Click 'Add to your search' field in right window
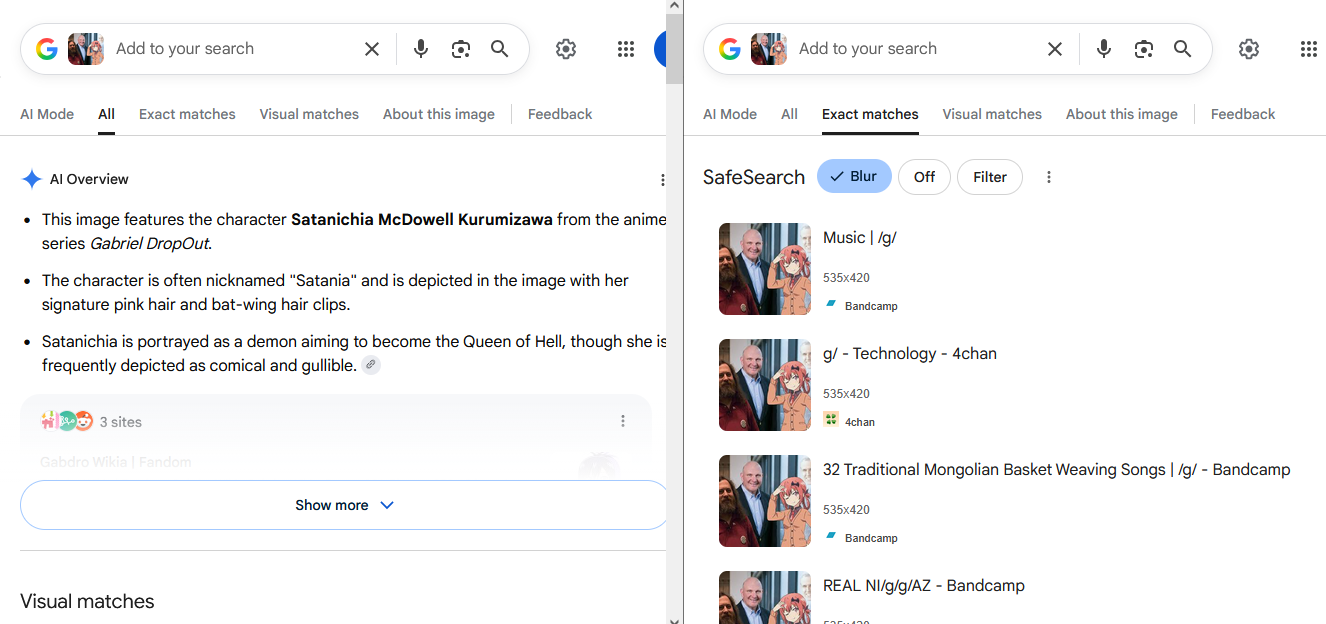 tap(868, 49)
